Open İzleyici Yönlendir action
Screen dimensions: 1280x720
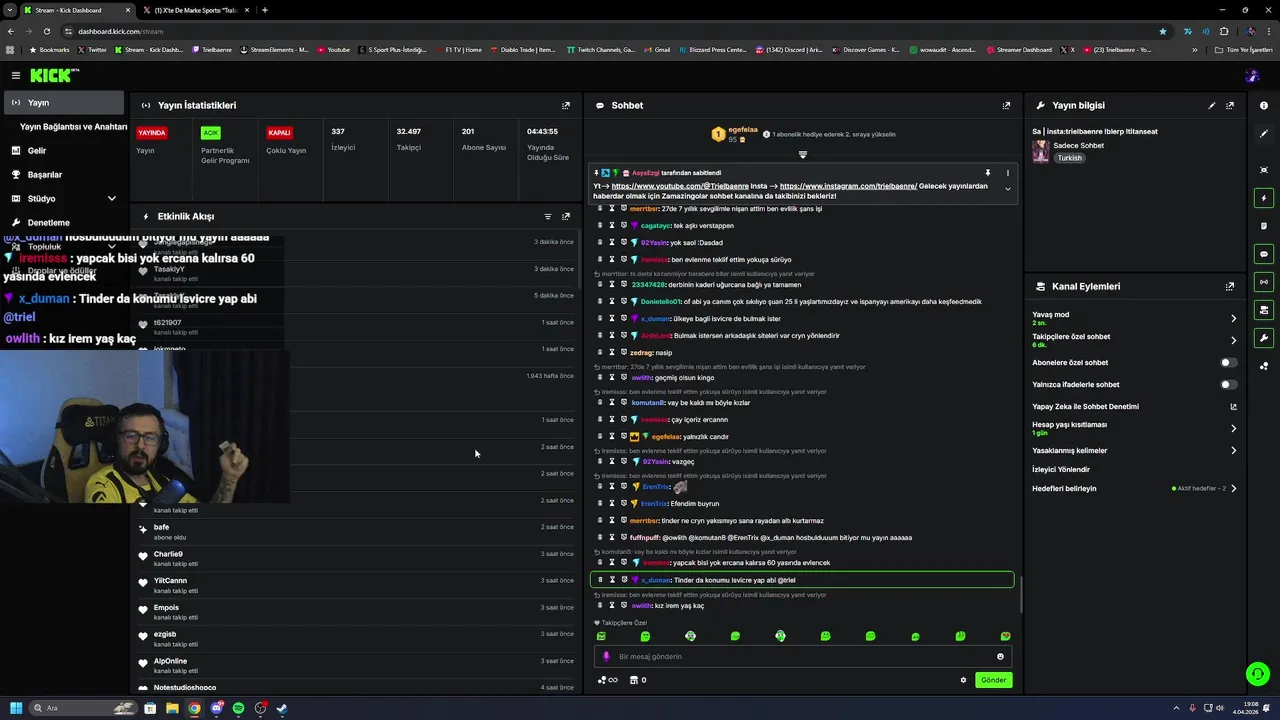point(1061,470)
